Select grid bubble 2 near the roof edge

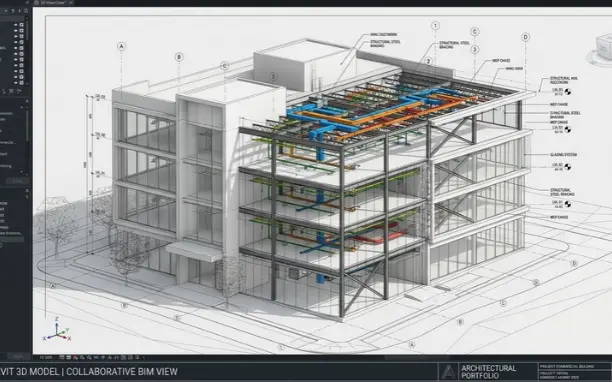tap(429, 61)
